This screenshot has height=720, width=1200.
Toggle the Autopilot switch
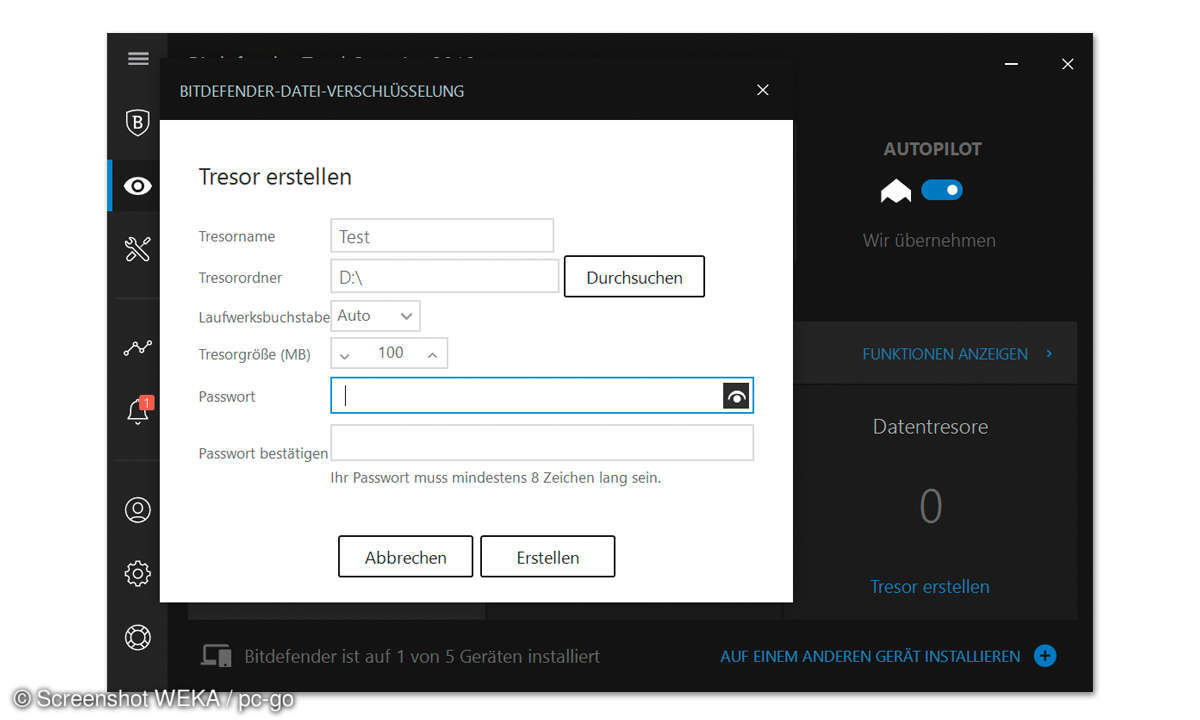tap(942, 190)
